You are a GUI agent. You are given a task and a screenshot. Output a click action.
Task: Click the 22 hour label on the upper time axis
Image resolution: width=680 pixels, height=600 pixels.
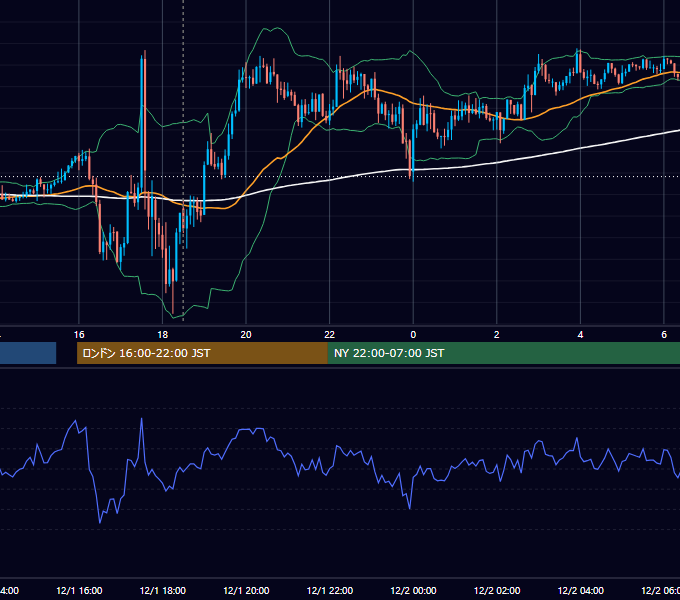tap(330, 335)
